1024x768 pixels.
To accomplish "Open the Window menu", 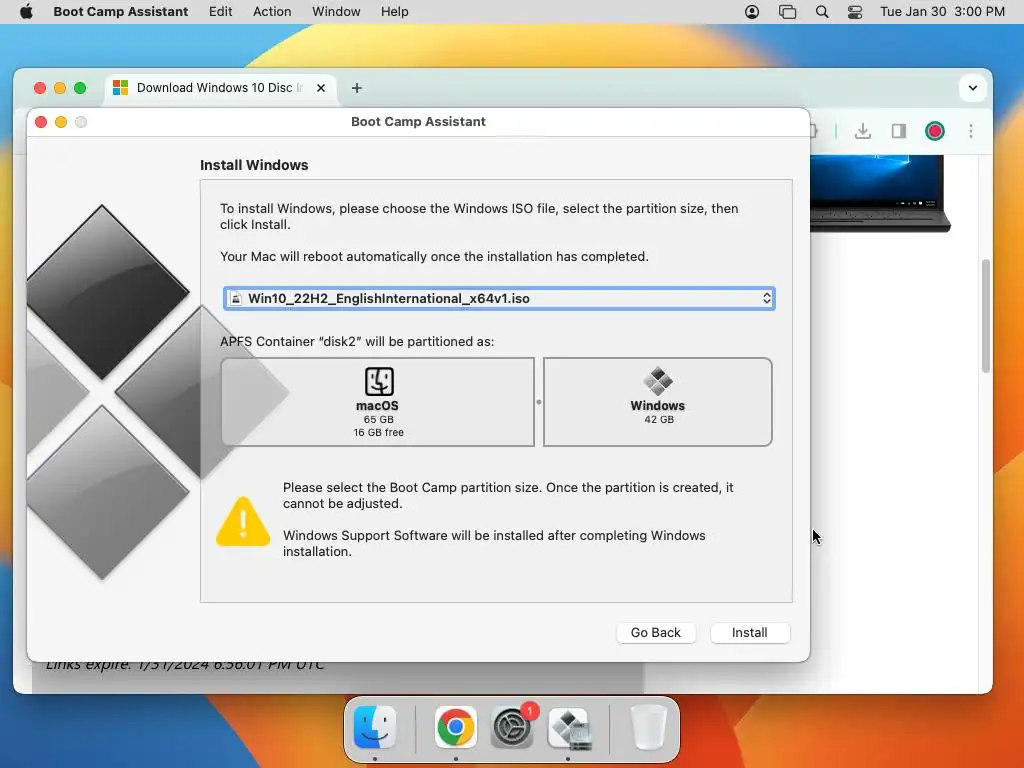I will [336, 12].
